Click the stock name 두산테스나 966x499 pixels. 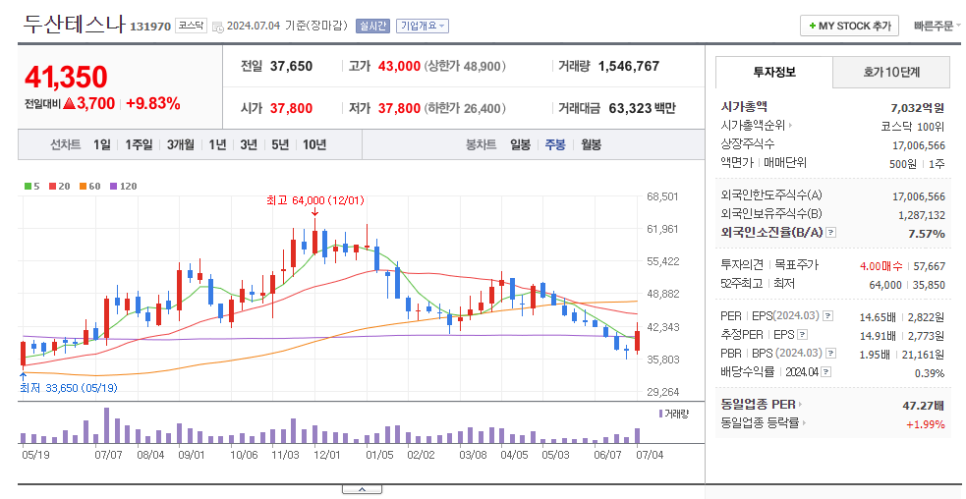(x=74, y=24)
